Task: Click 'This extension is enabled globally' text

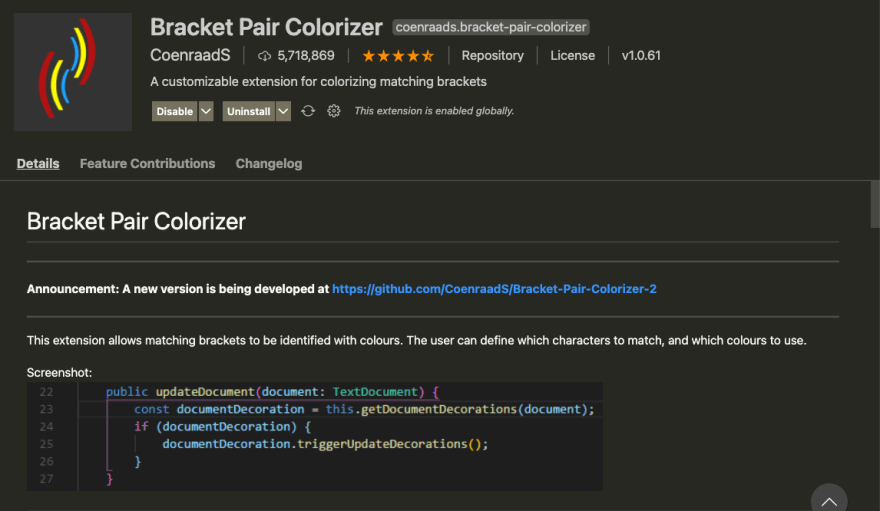Action: (434, 111)
